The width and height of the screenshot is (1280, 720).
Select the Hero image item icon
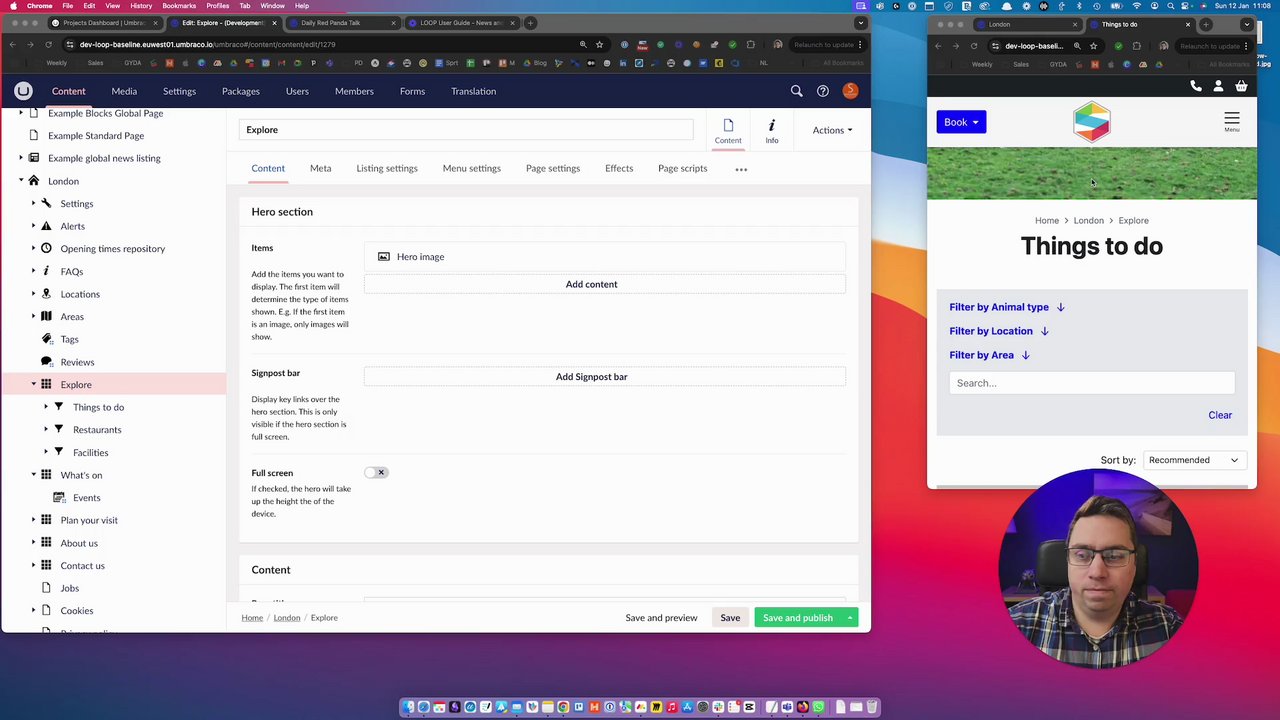pyautogui.click(x=384, y=257)
